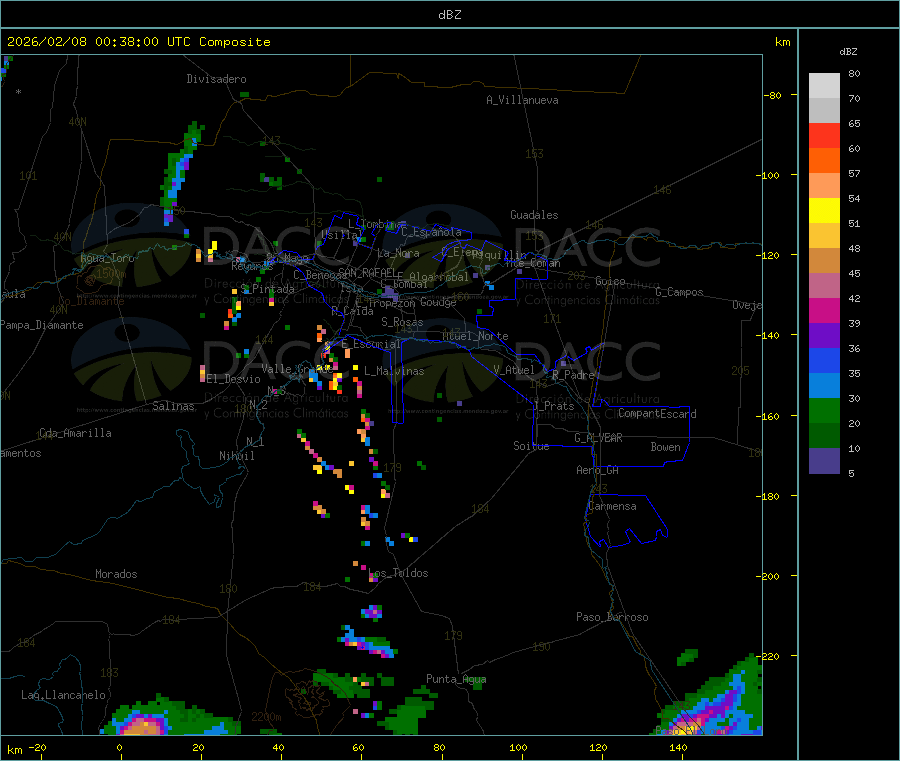Image resolution: width=900 pixels, height=761 pixels.
Task: Click the Agua_Toro map label
Action: tap(107, 258)
